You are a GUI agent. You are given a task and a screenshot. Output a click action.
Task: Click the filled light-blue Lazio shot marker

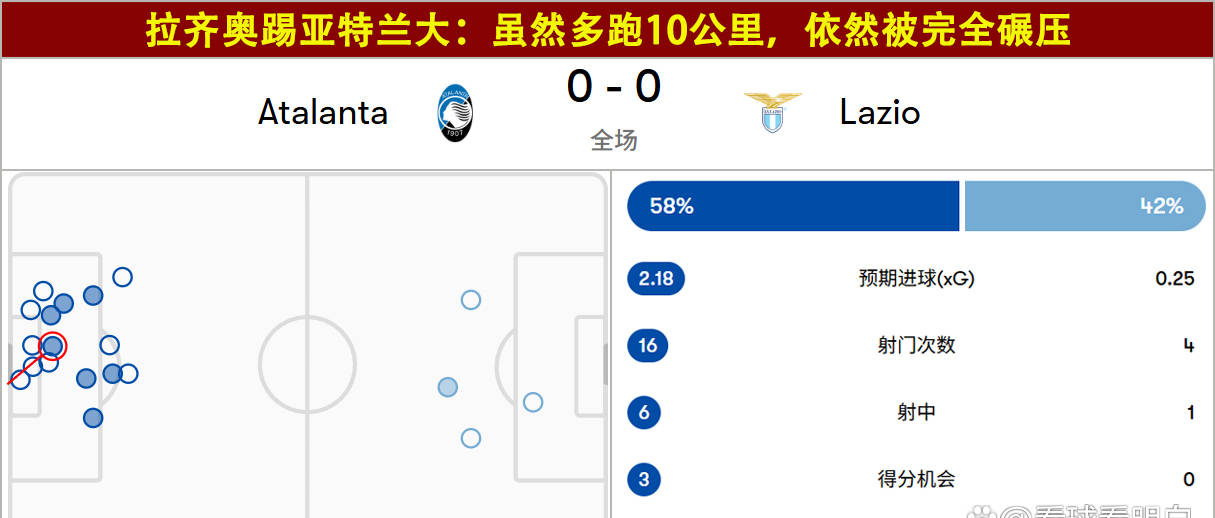[x=448, y=387]
